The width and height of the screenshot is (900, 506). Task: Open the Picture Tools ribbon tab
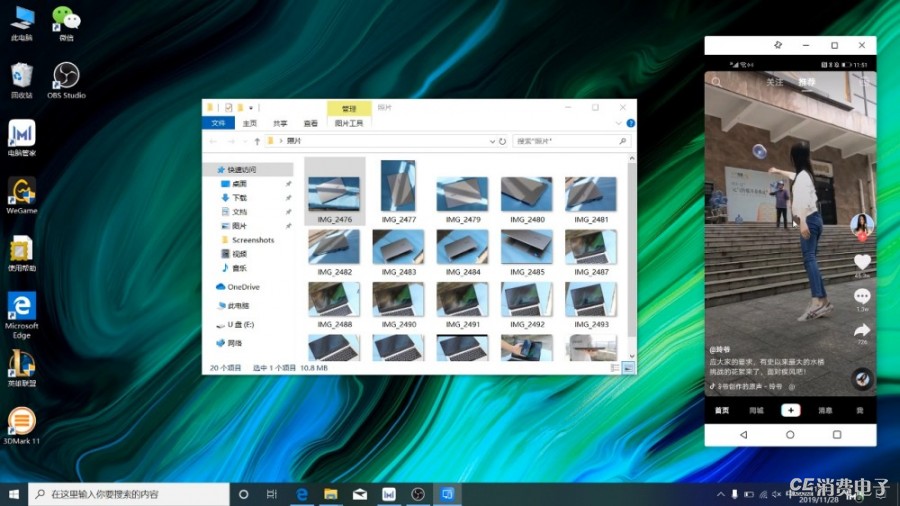pos(349,123)
